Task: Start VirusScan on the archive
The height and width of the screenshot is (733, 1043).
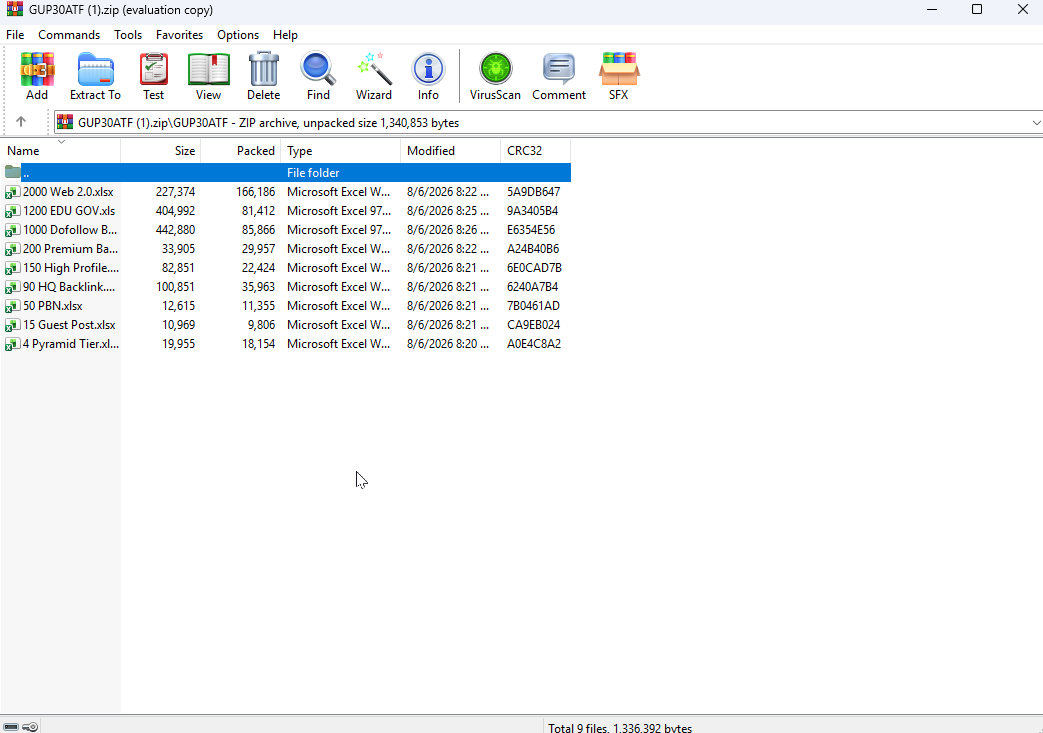Action: (495, 76)
